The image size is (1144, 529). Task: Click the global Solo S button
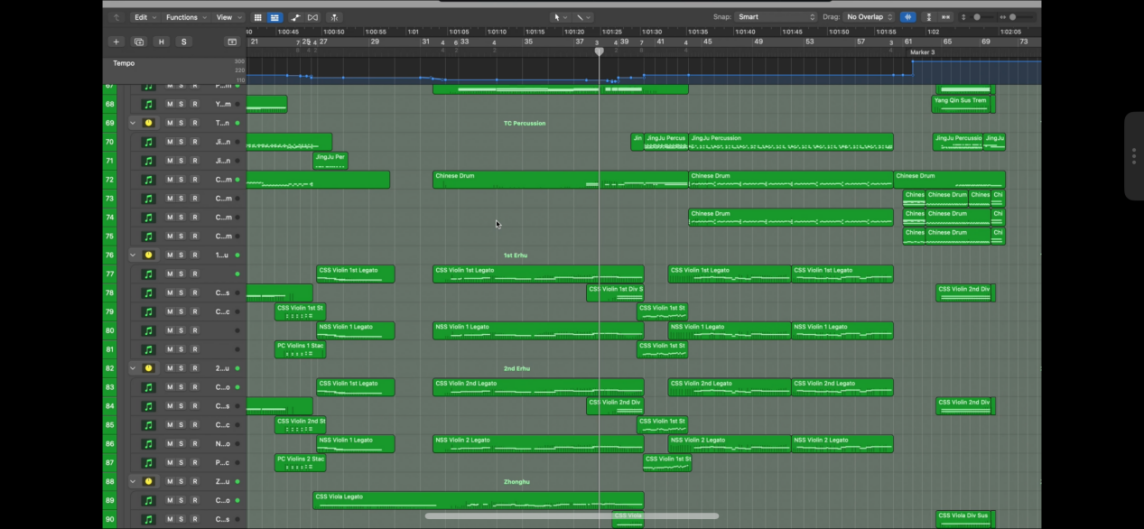point(184,42)
